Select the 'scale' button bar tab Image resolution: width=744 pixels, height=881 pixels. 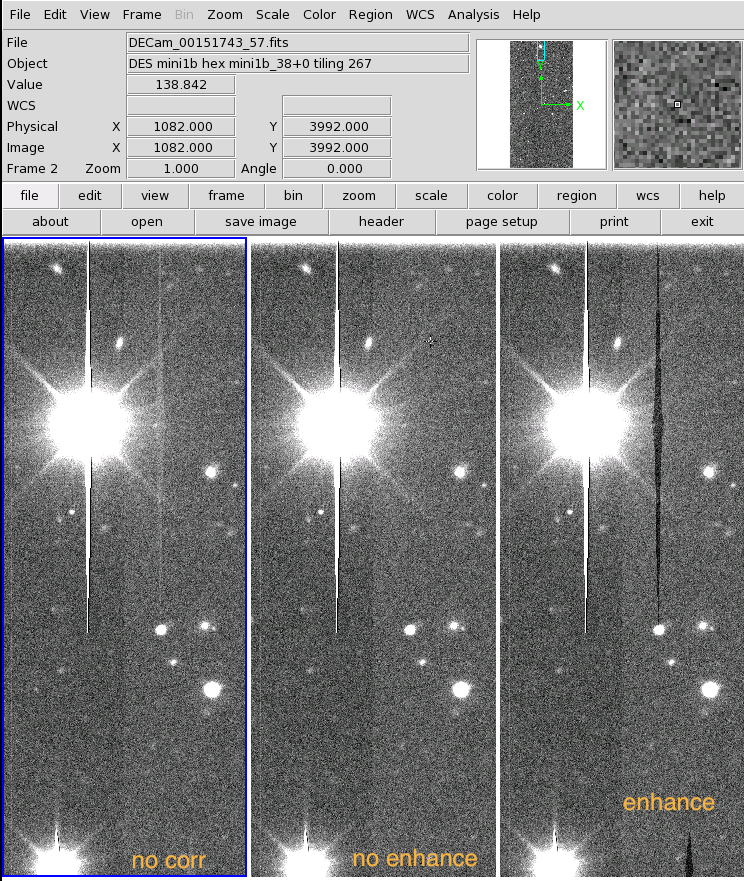pyautogui.click(x=431, y=196)
